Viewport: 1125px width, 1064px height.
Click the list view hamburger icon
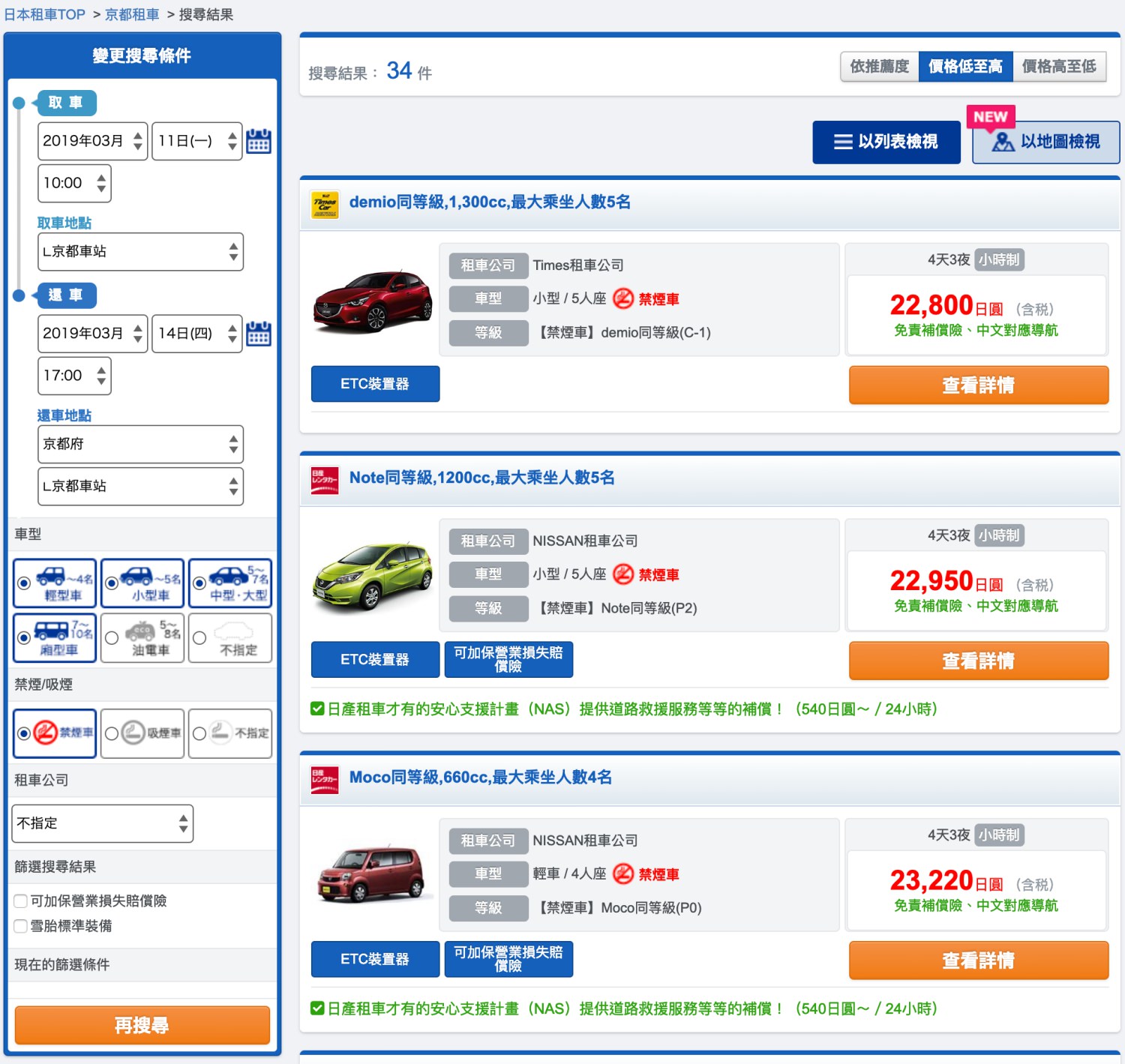(843, 142)
